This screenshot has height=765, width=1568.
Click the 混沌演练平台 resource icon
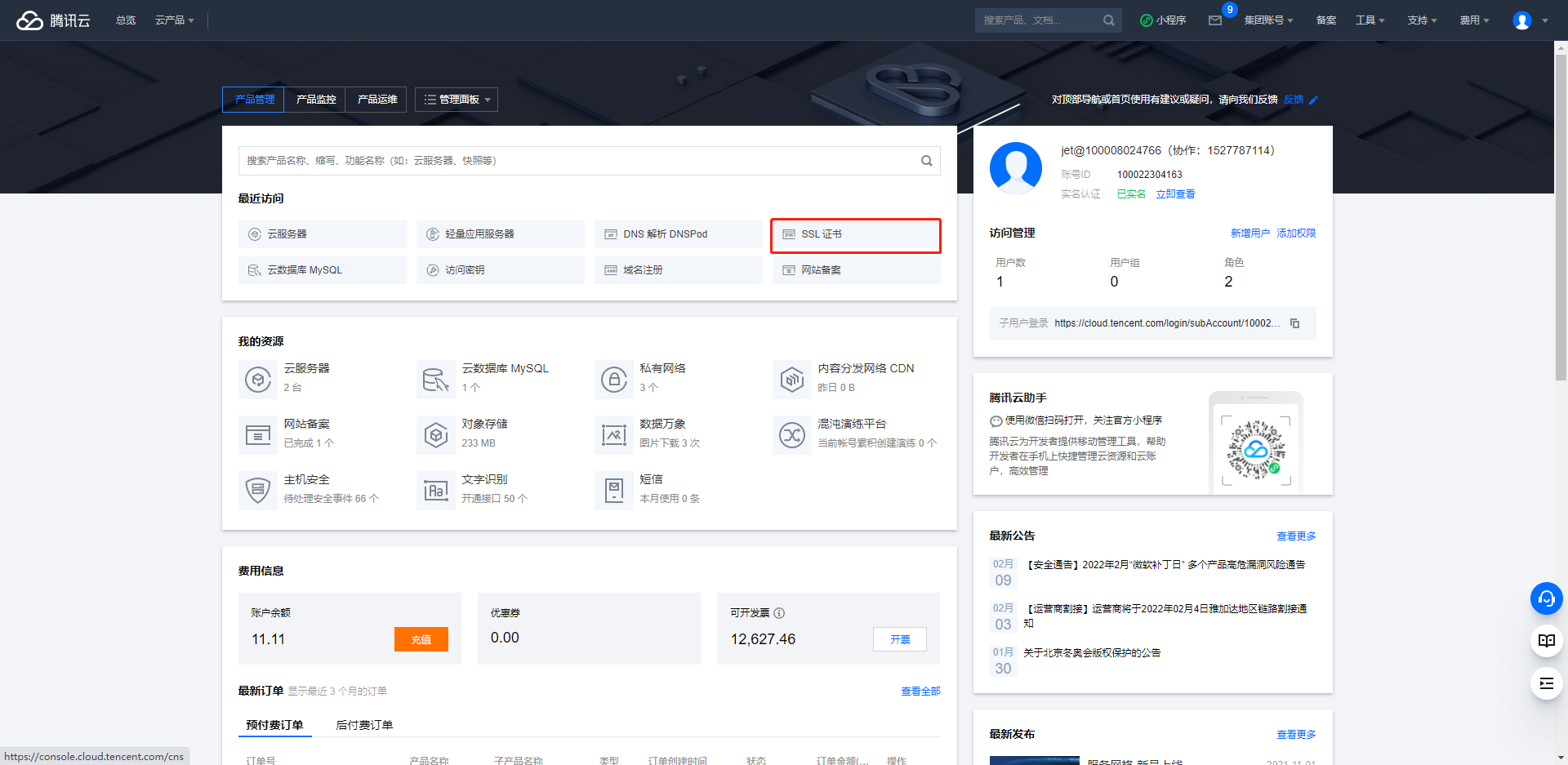pyautogui.click(x=792, y=435)
